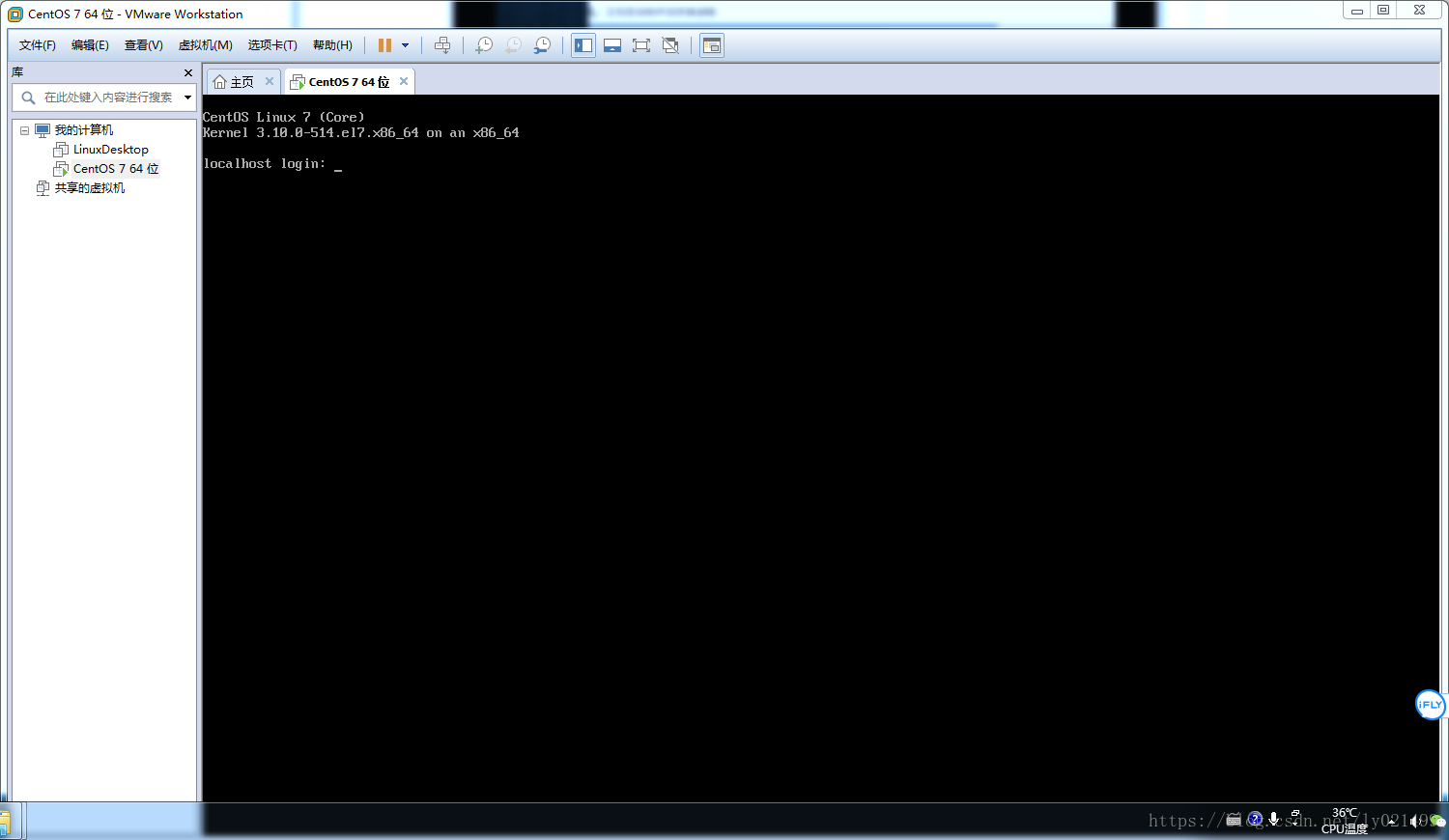Screen dimensions: 1449x840
Task: Open the 文件(F) menu
Action: [x=38, y=45]
